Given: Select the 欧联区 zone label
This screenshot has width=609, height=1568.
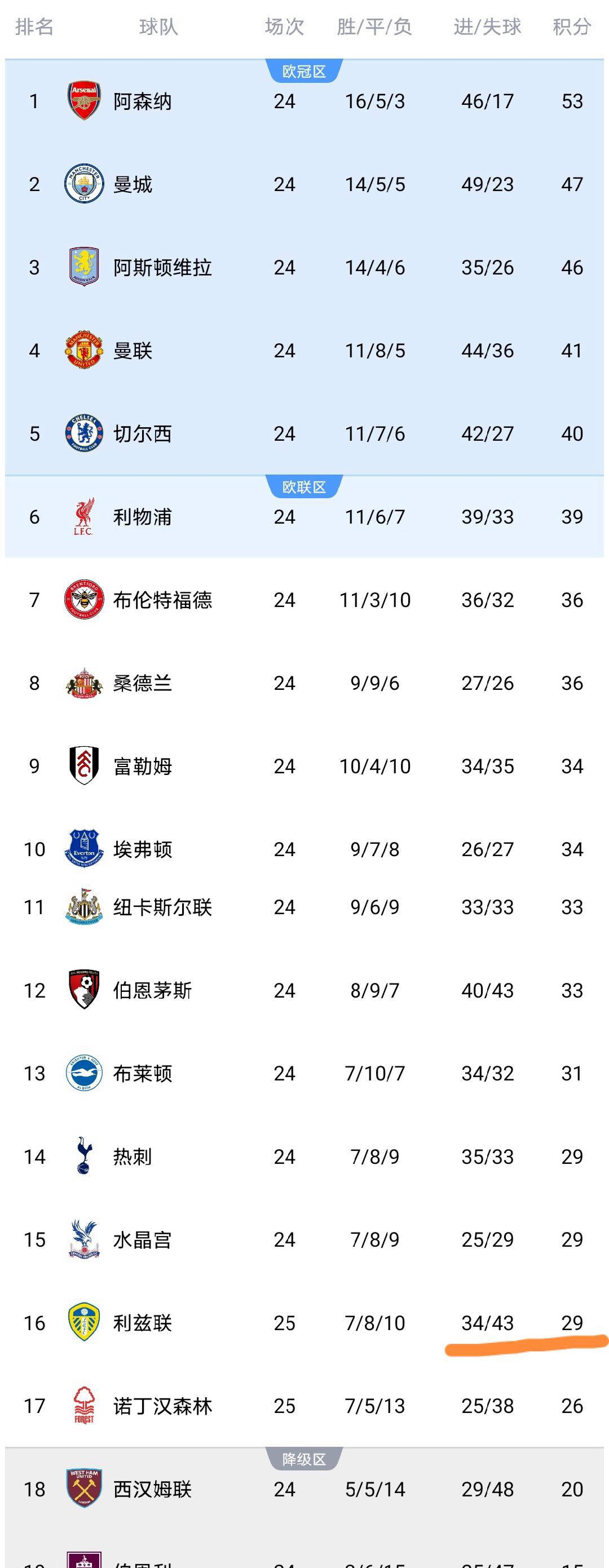Looking at the screenshot, I should tap(304, 487).
